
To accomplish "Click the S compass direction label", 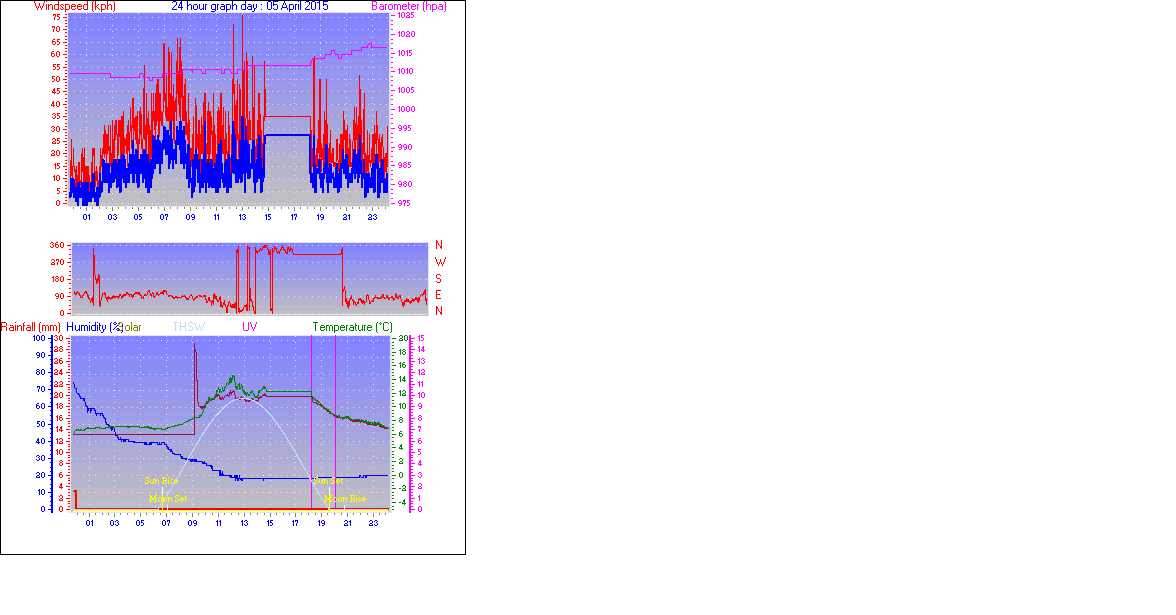I will pyautogui.click(x=439, y=278).
